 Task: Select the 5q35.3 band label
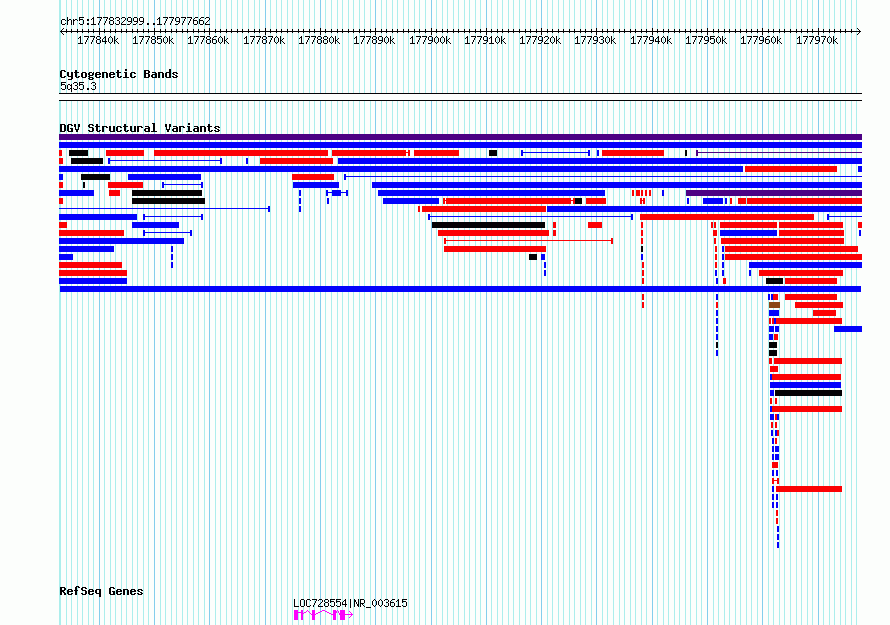pos(78,86)
